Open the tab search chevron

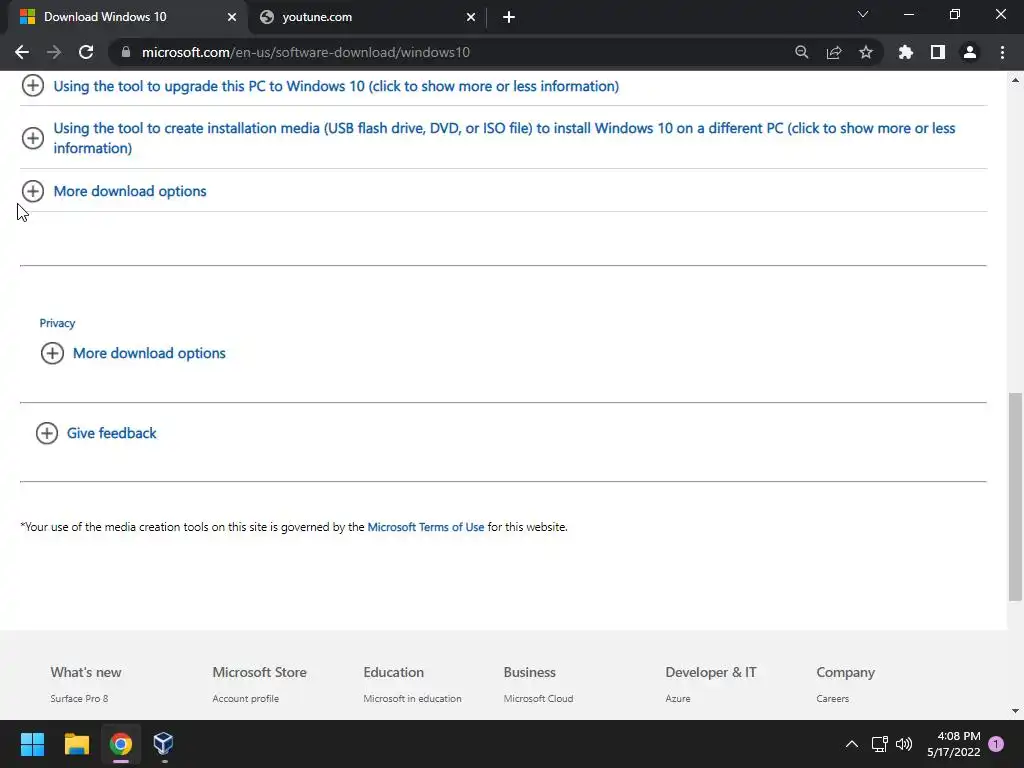[x=863, y=14]
